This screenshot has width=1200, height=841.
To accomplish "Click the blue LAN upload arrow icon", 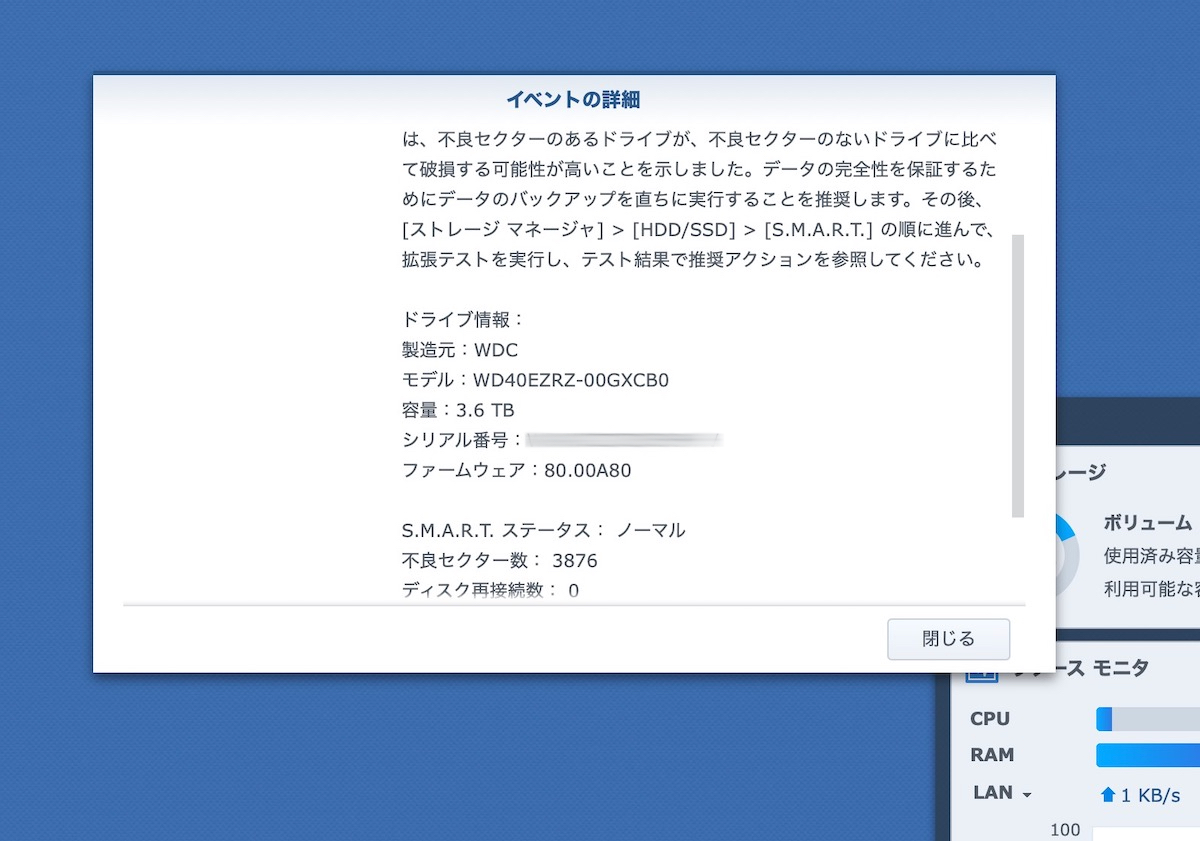I will click(1107, 795).
